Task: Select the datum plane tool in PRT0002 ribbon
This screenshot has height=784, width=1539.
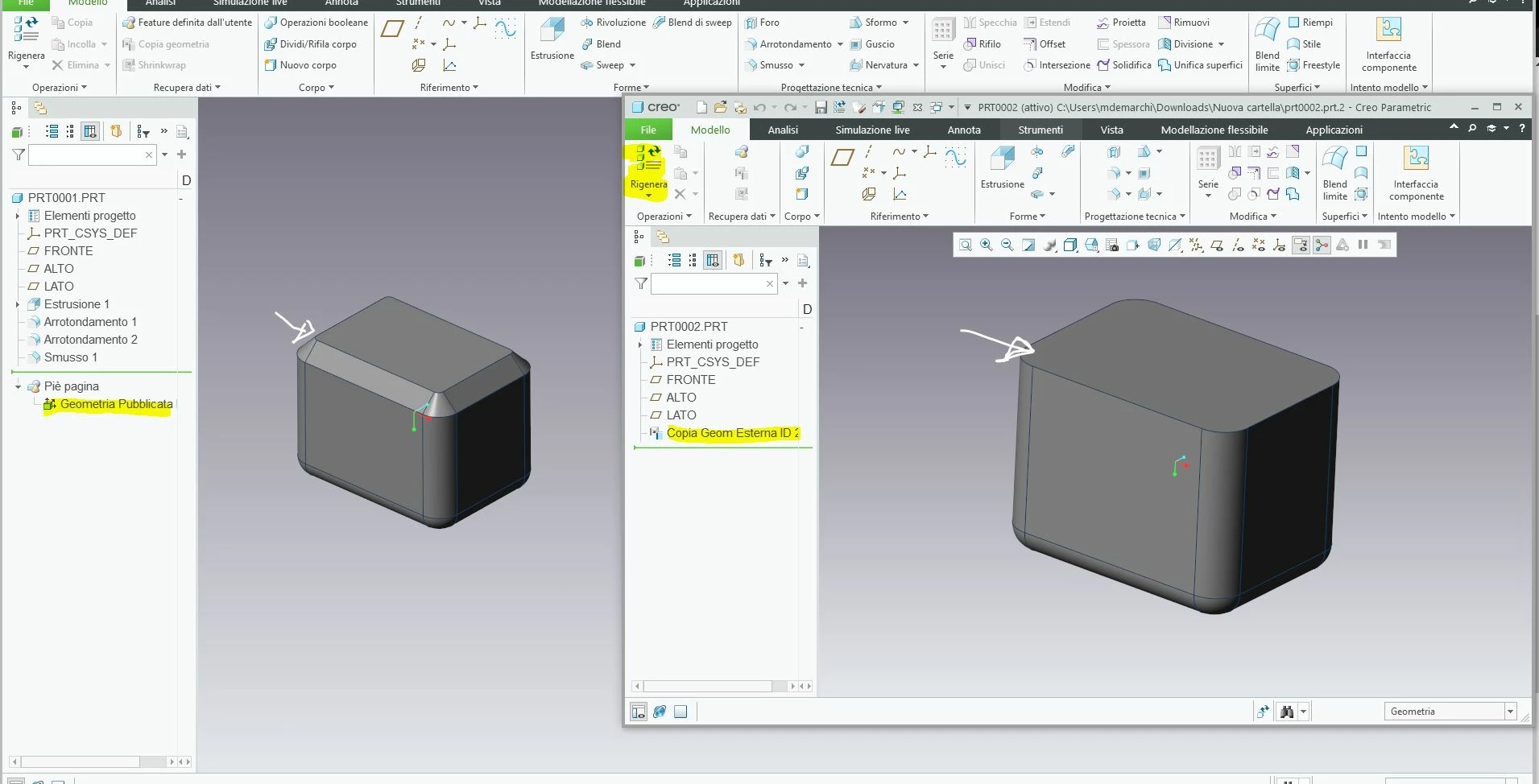Action: 842,157
